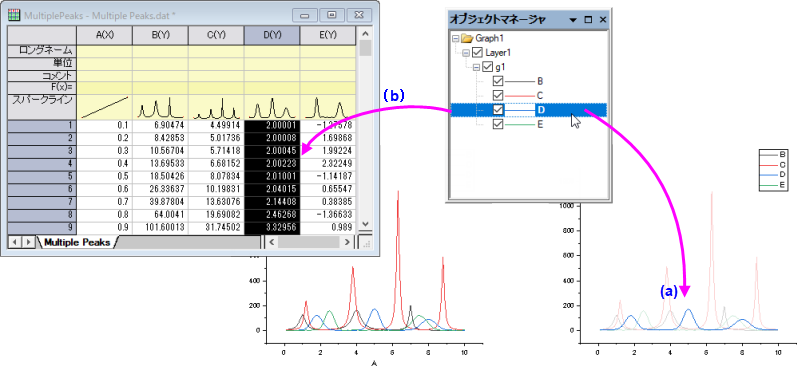Open the Object Manager panel dropdown arrow
The image size is (797, 366).
[x=573, y=20]
